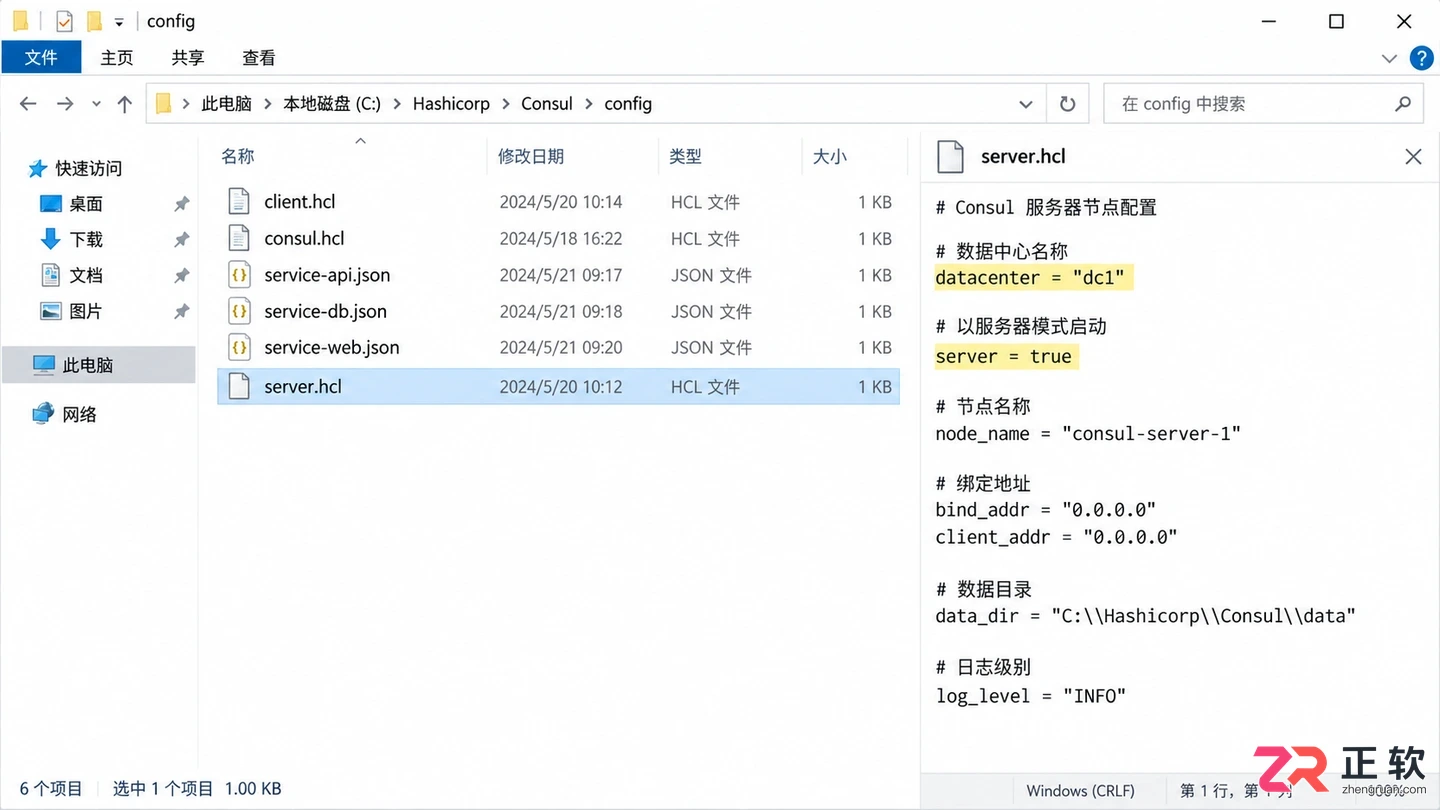
Task: Select 快速访问 in the navigation pane
Action: coord(75,168)
